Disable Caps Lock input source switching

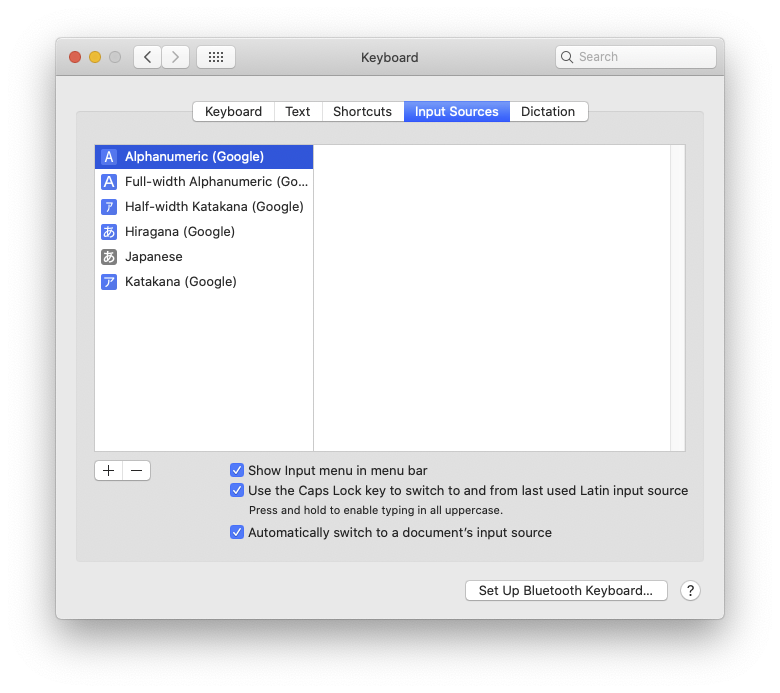coord(237,491)
